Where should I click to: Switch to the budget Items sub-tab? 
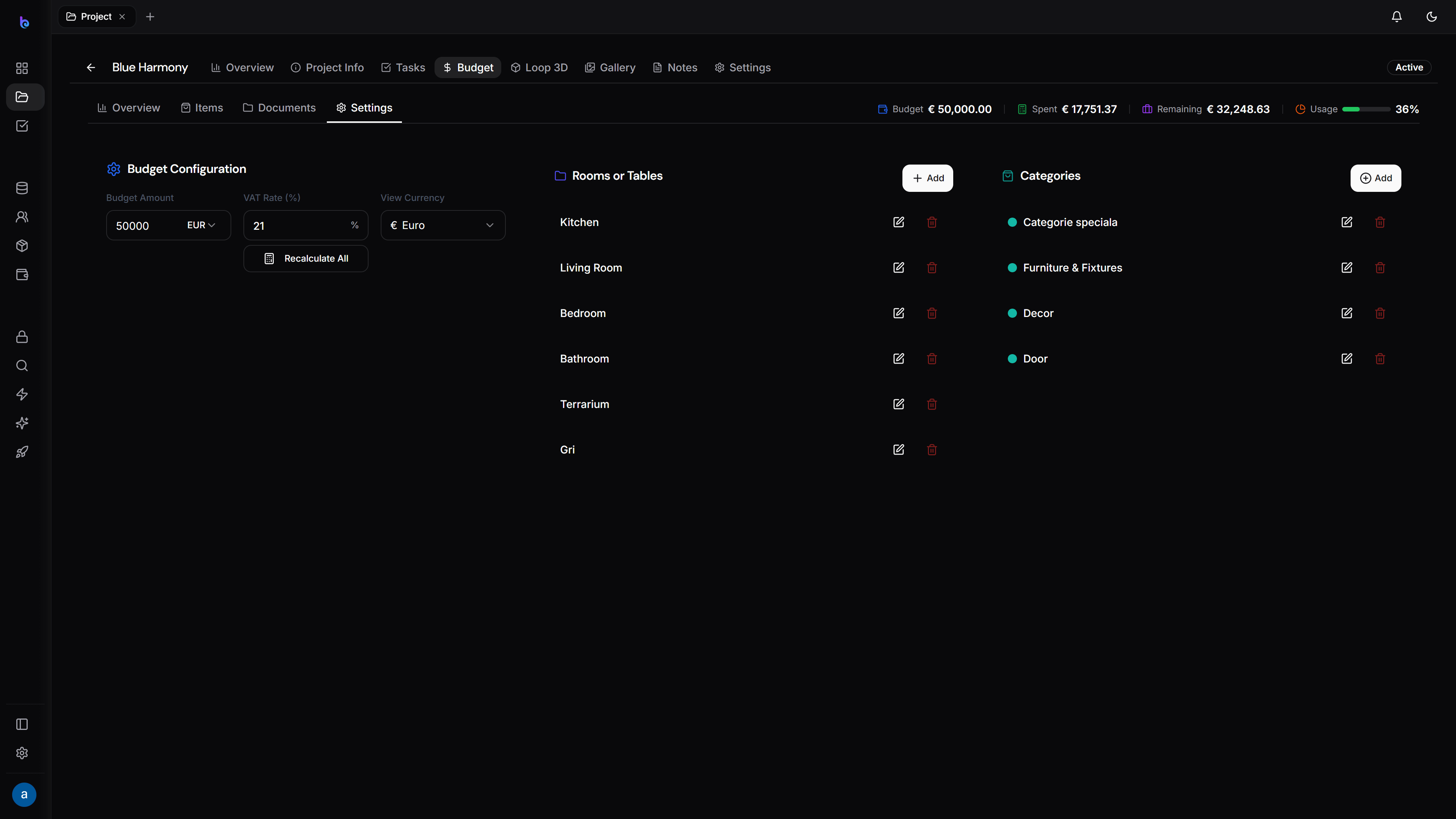tap(202, 108)
